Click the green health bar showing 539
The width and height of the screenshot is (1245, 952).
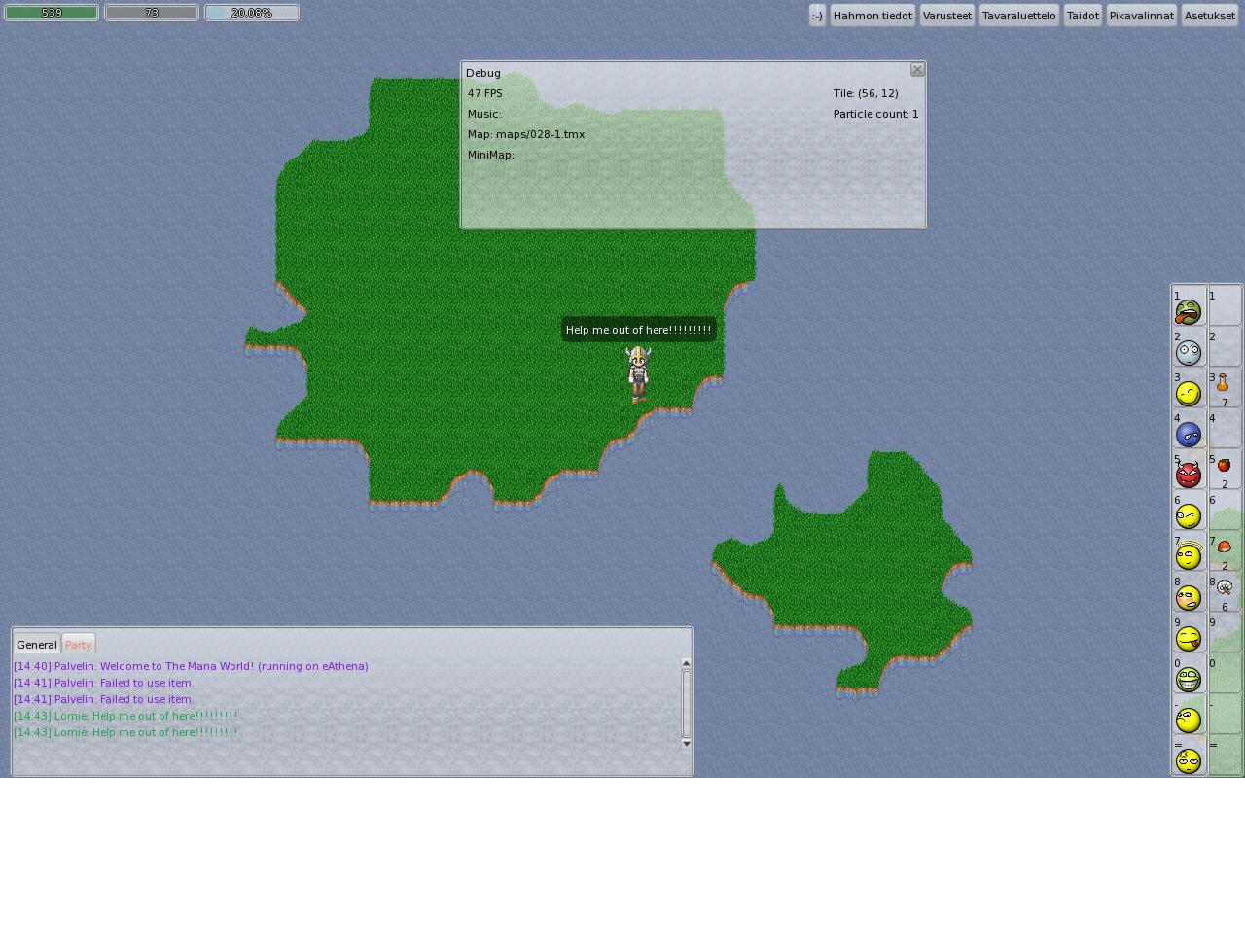(52, 13)
